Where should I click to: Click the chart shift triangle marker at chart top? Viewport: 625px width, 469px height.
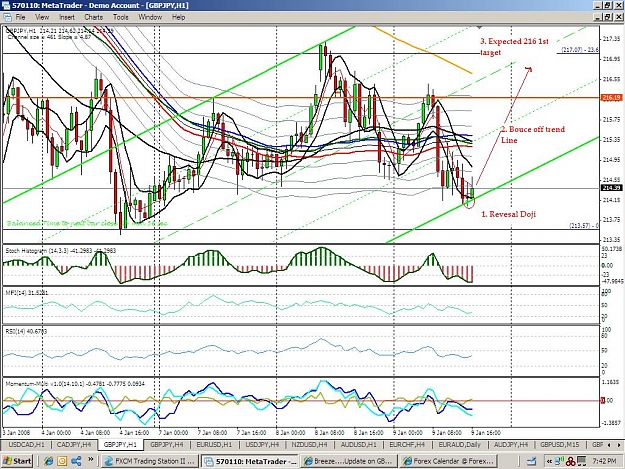(480, 27)
